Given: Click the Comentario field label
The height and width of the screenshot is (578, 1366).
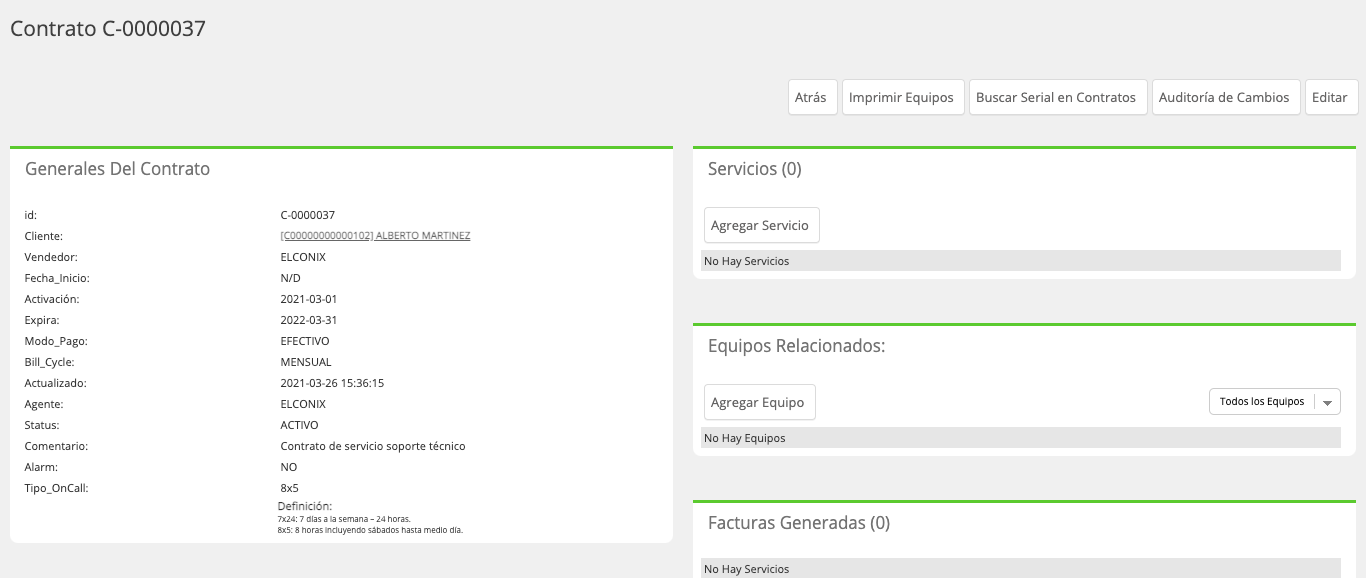Looking at the screenshot, I should tap(57, 446).
